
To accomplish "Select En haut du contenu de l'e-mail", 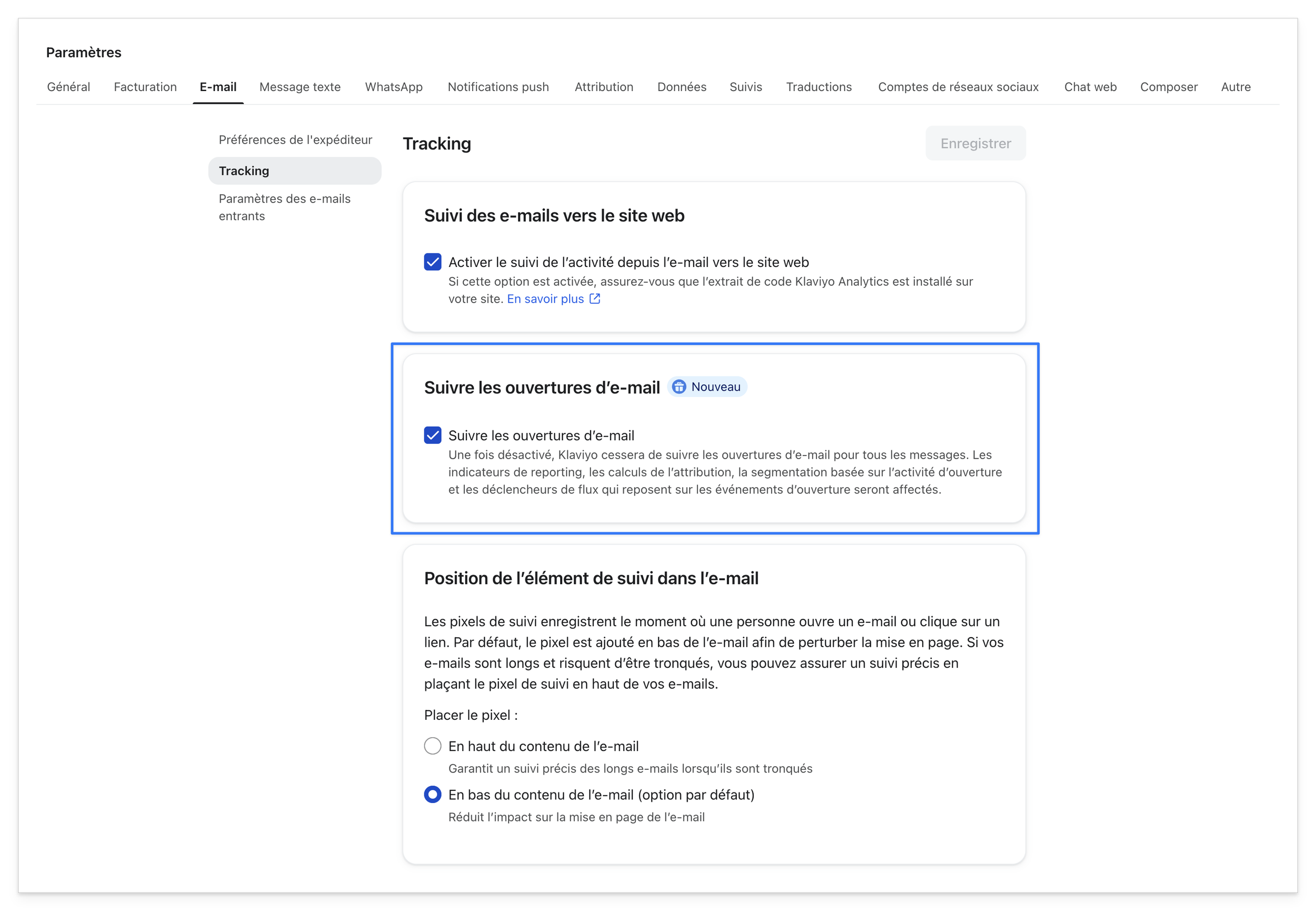I will click(x=432, y=746).
